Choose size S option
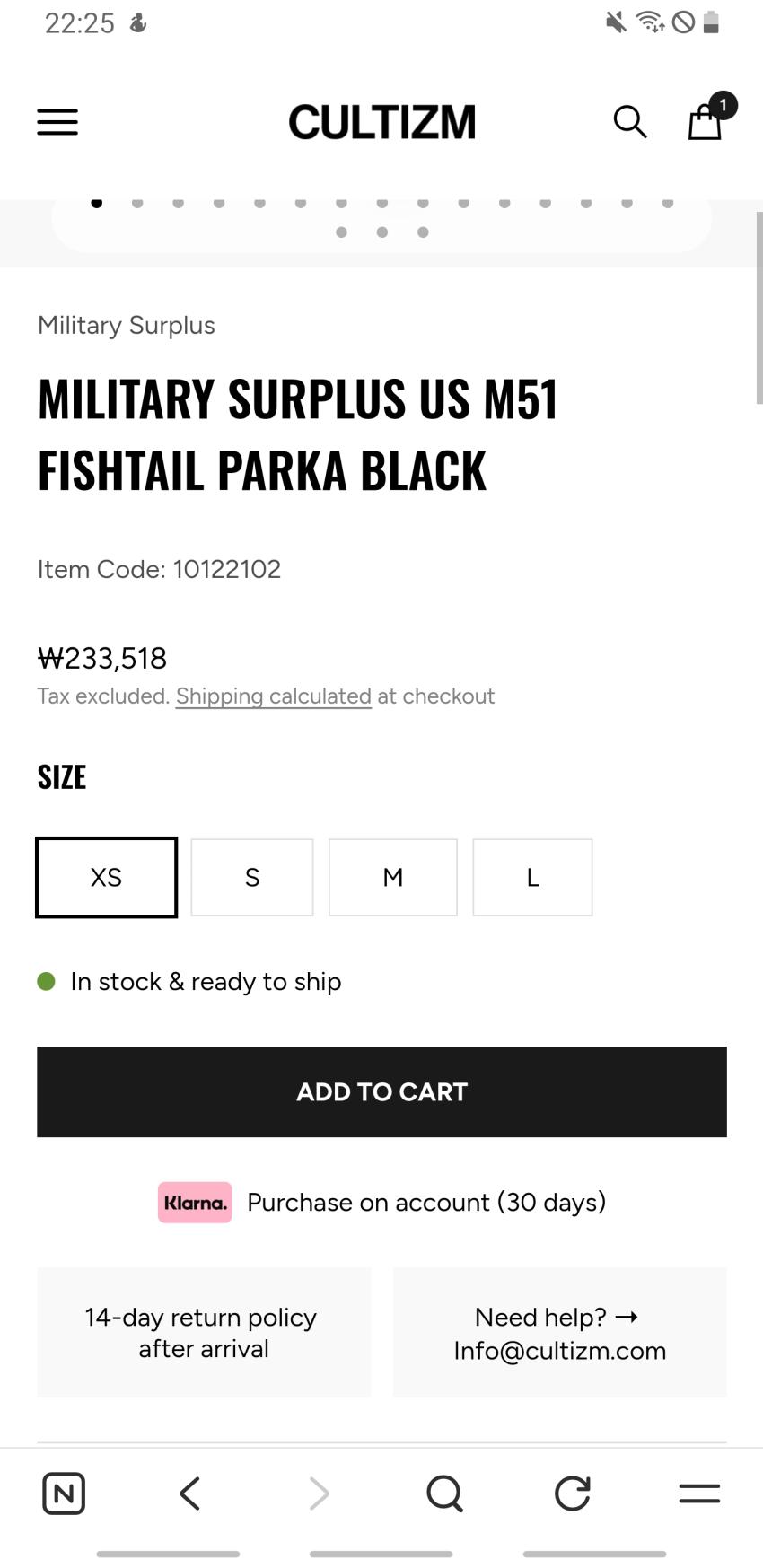This screenshot has height=1568, width=763. point(252,877)
